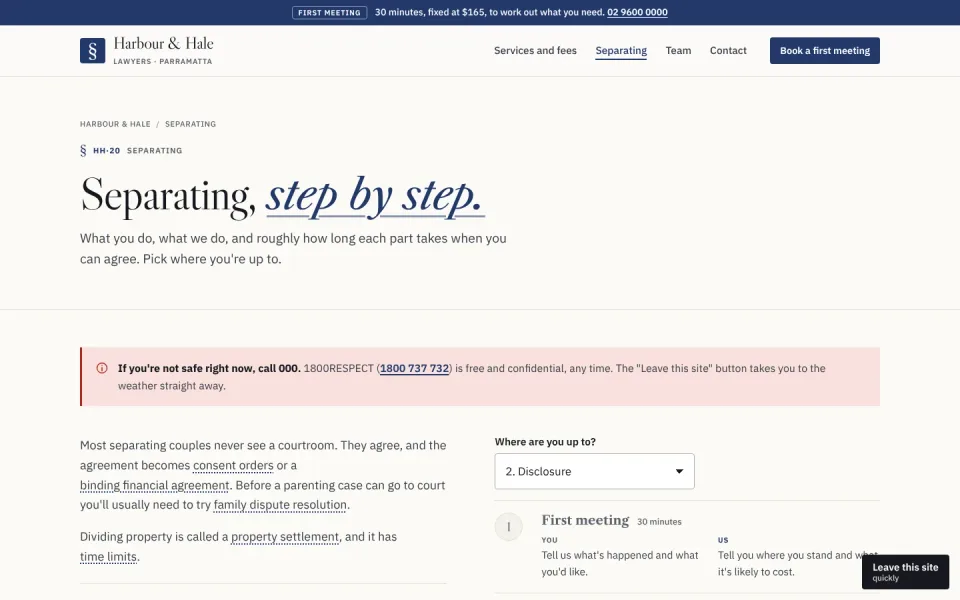
Task: Click the 'If you're not safe right now' text
Action: [209, 369]
